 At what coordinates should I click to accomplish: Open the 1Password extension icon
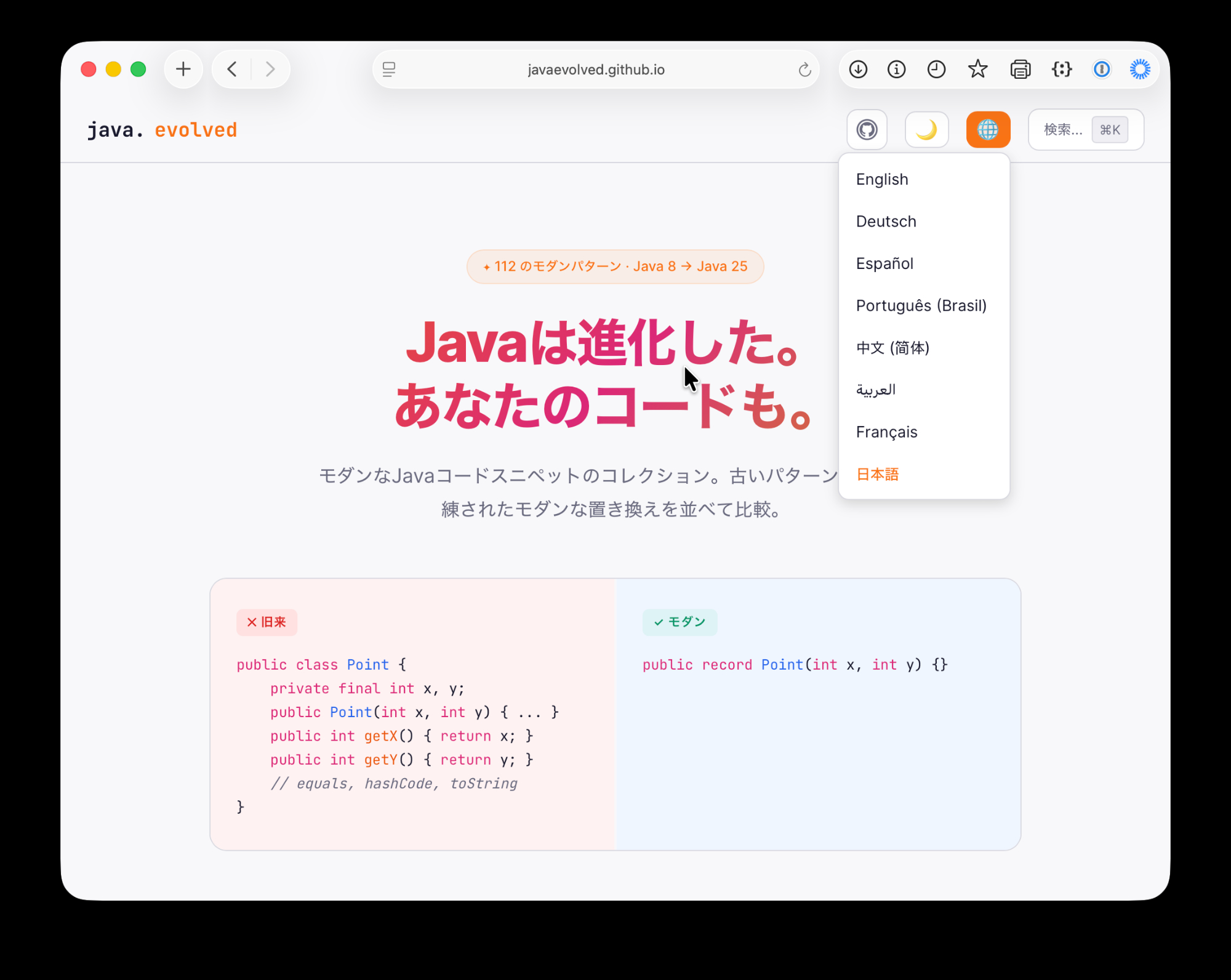point(1102,70)
